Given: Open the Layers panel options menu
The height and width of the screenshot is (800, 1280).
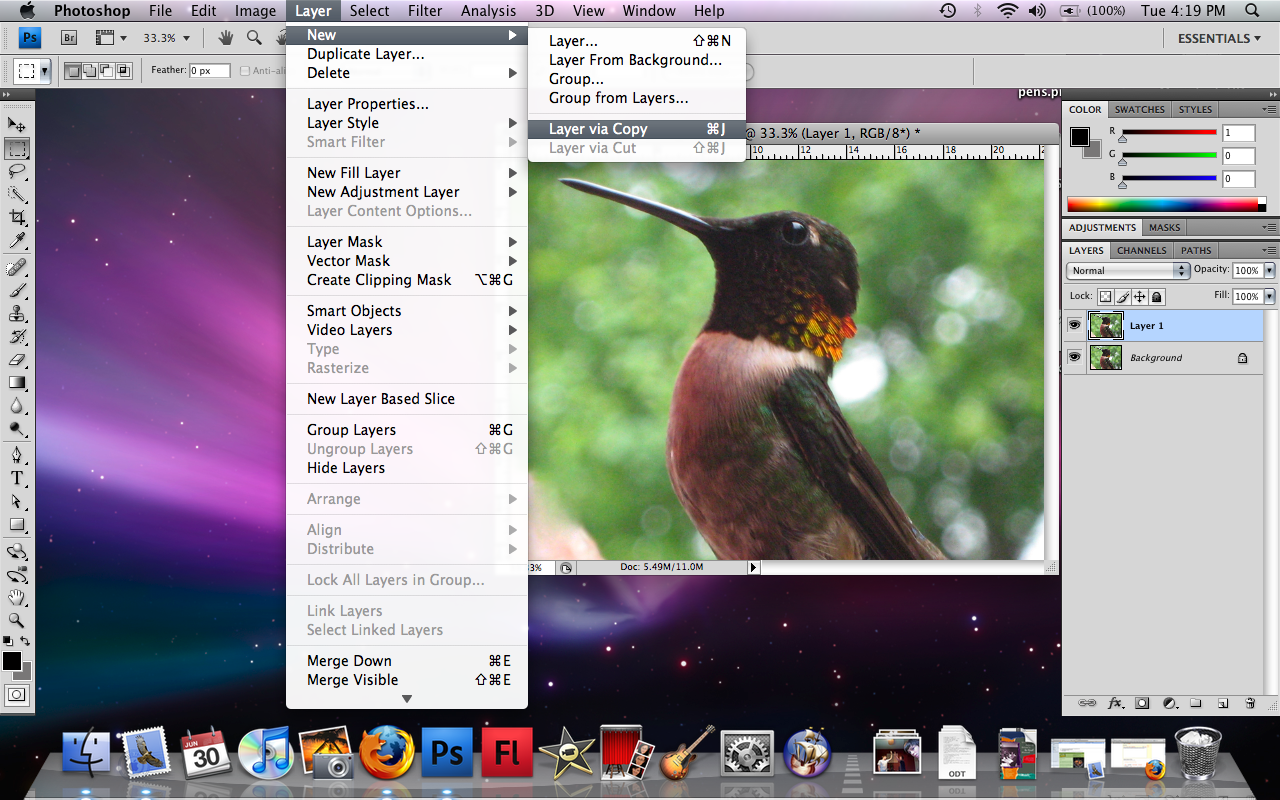Looking at the screenshot, I should click(x=1268, y=250).
